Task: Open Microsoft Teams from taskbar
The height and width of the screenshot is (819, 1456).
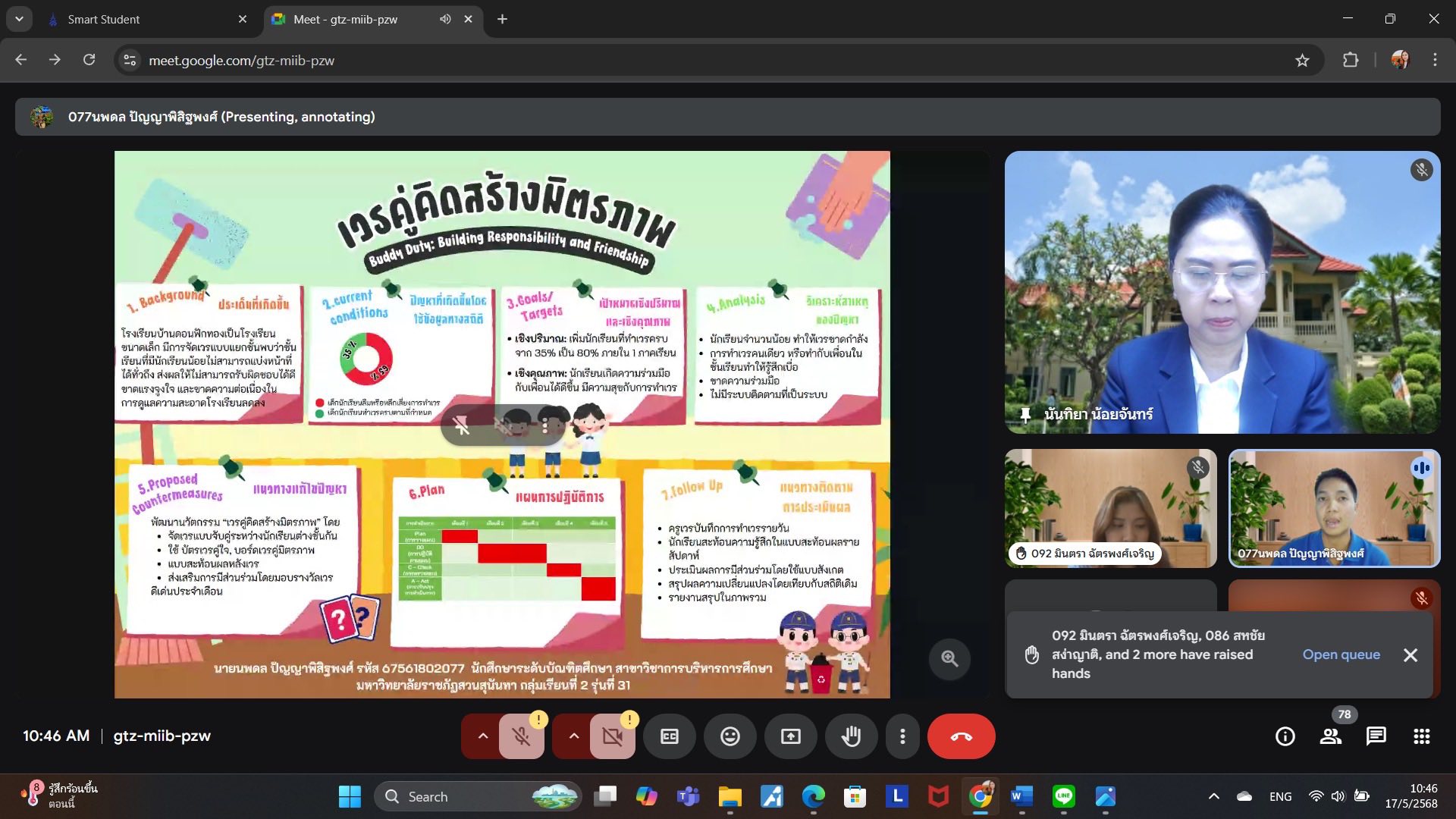Action: point(689,797)
